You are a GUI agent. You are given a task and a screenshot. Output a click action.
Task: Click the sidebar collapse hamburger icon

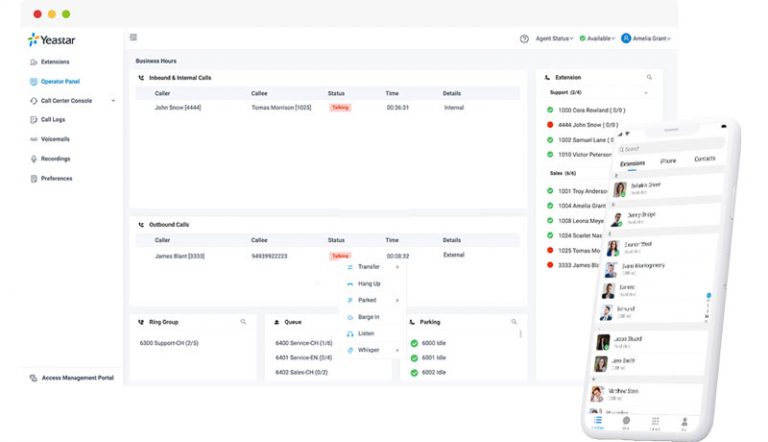click(x=133, y=38)
